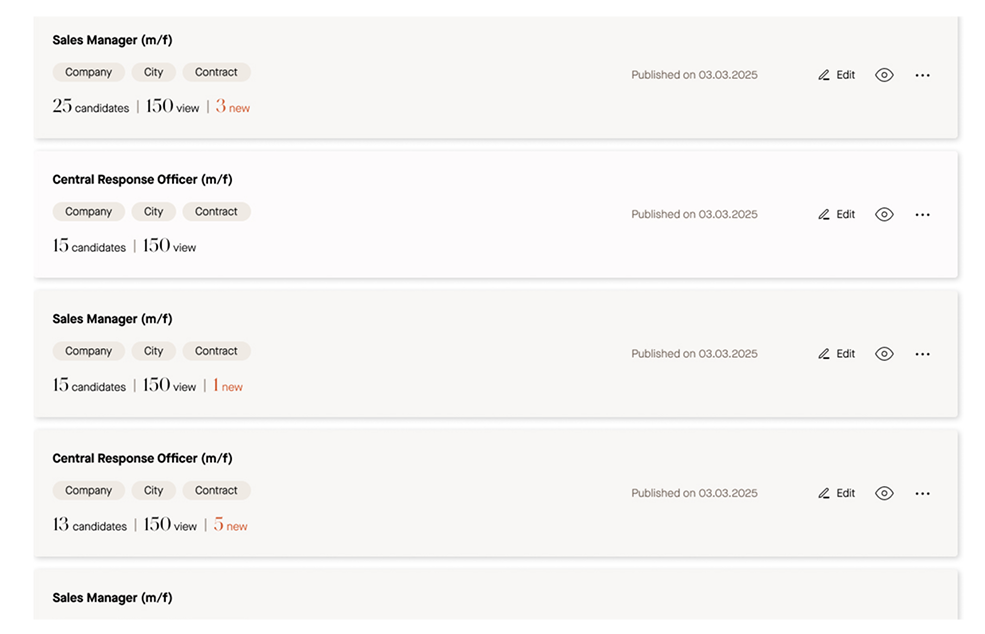
Task: Open the eye preview icon on Central Response Officer
Action: pyautogui.click(x=884, y=213)
